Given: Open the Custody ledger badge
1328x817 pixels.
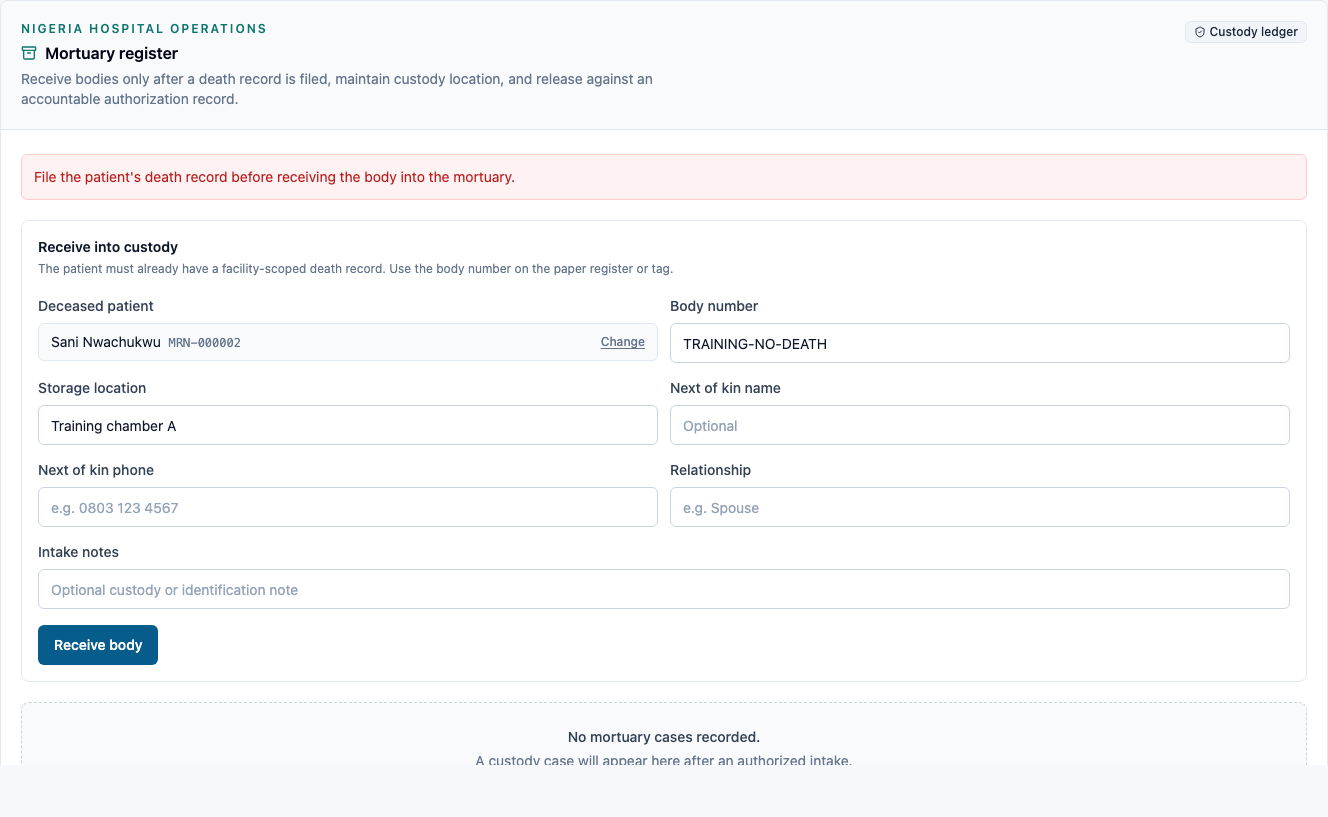Looking at the screenshot, I should [1246, 32].
